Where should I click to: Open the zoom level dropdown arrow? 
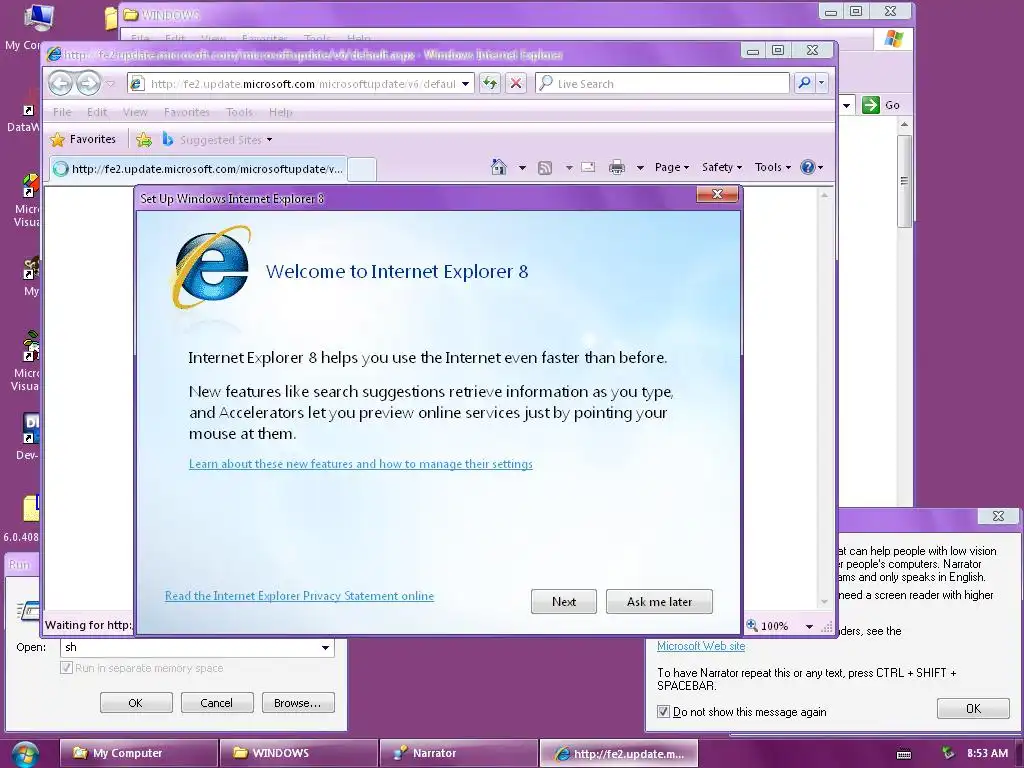tap(809, 626)
